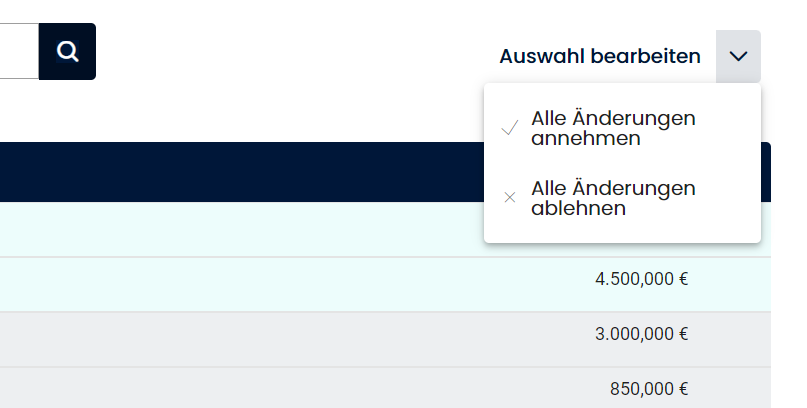Screen dimensions: 807x408
Task: Focus the search text field
Action: point(18,51)
